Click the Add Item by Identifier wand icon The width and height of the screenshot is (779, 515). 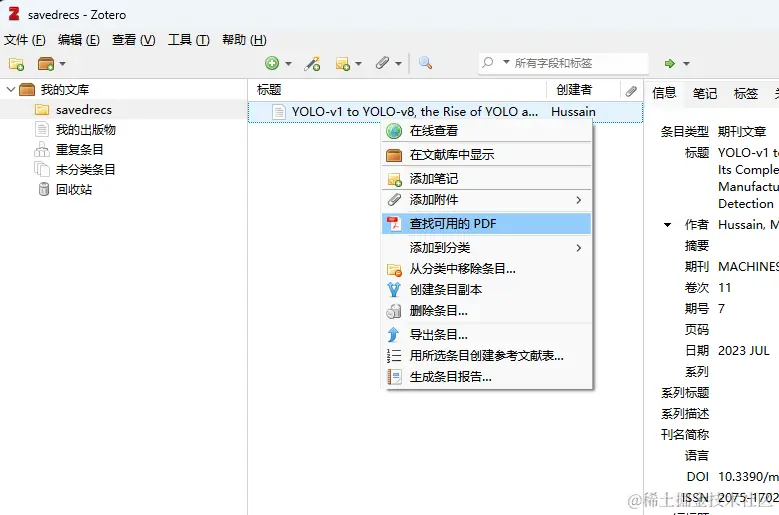point(312,64)
